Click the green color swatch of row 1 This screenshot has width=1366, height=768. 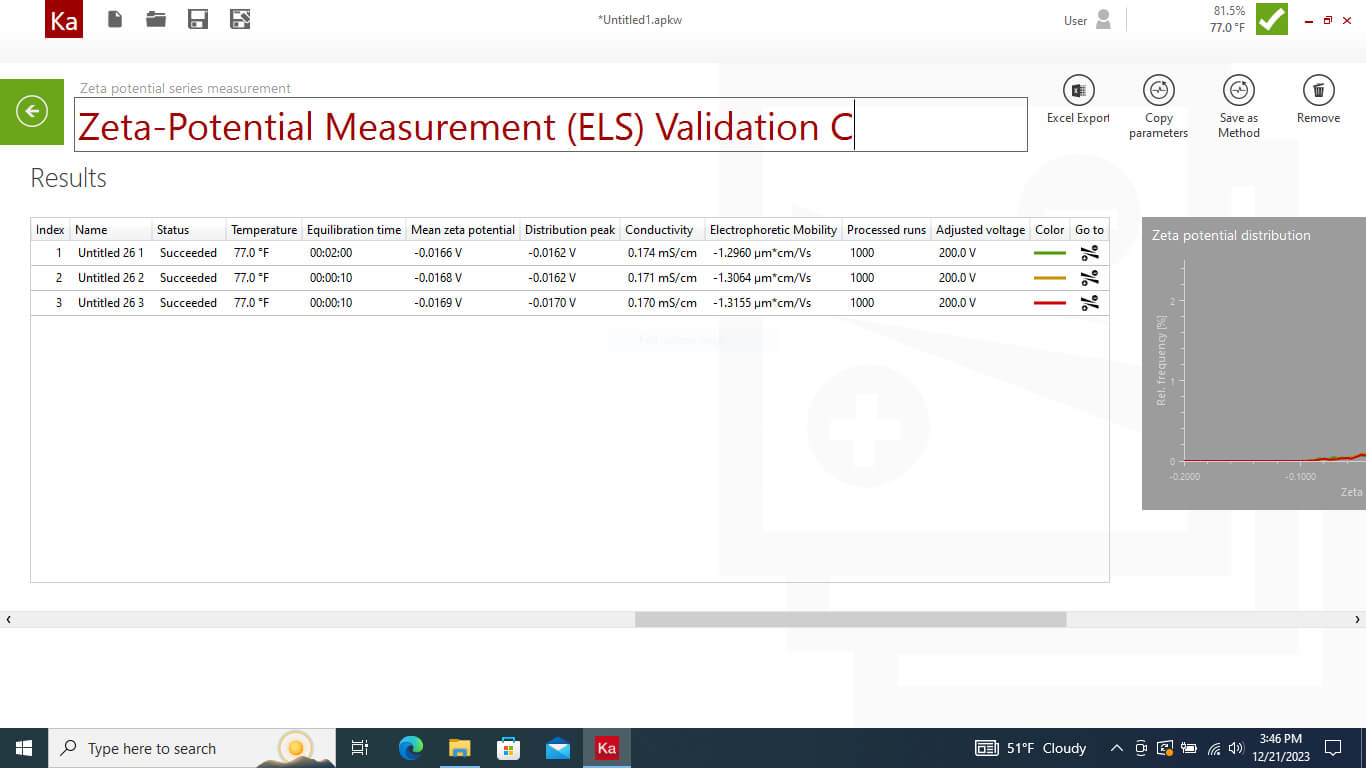click(x=1049, y=253)
